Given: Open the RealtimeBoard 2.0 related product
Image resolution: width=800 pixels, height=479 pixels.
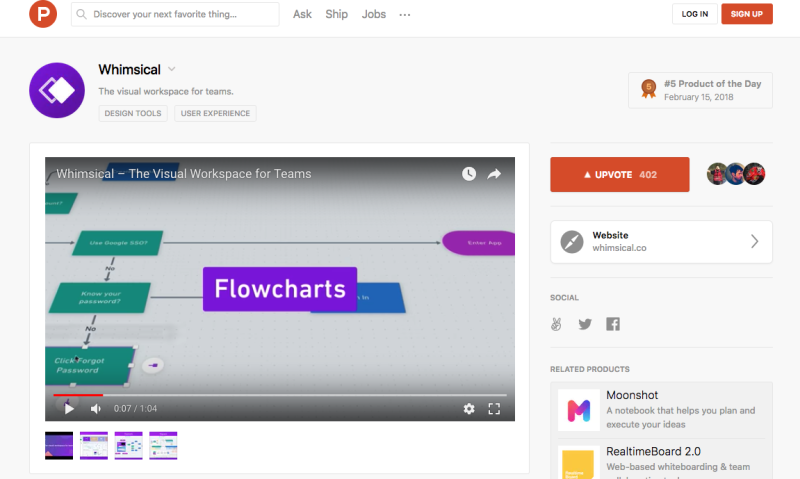Looking at the screenshot, I should tap(661, 462).
